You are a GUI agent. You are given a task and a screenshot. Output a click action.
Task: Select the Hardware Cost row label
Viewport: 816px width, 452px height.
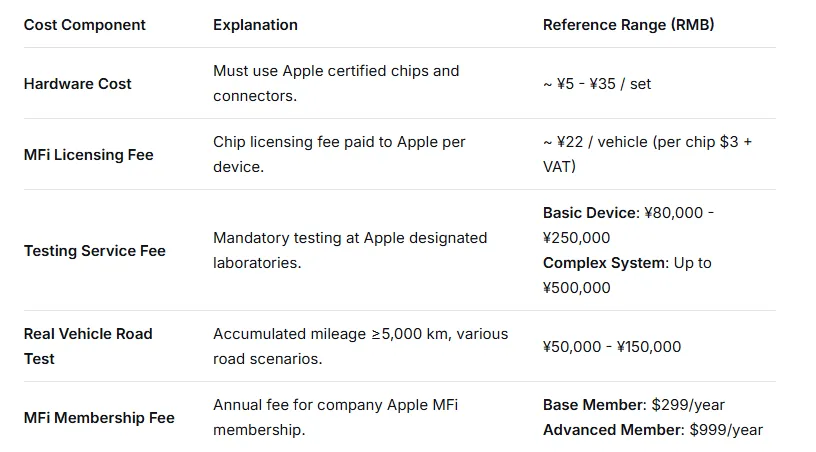[77, 84]
